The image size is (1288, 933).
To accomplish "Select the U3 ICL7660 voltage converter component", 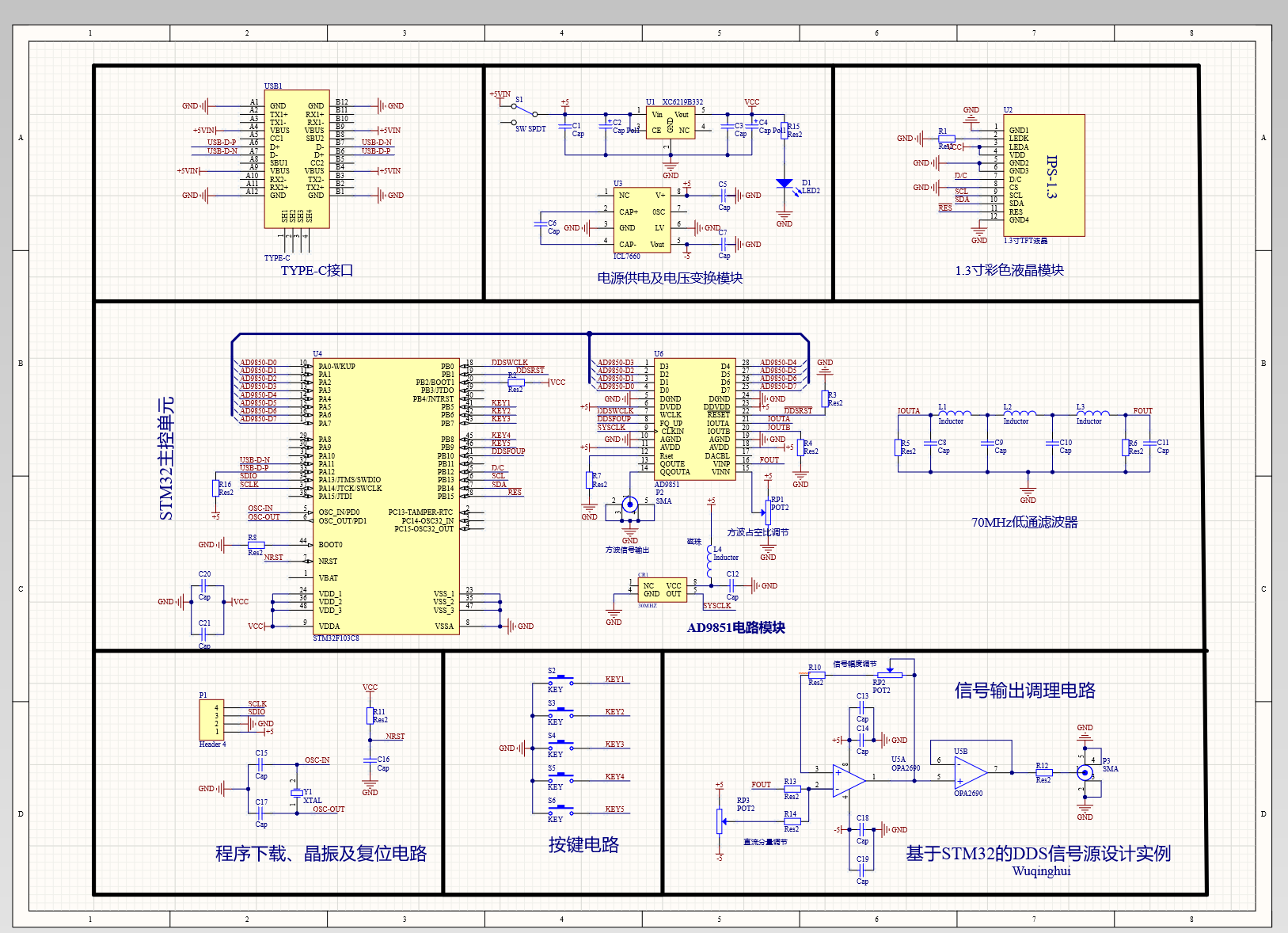I will (642, 219).
